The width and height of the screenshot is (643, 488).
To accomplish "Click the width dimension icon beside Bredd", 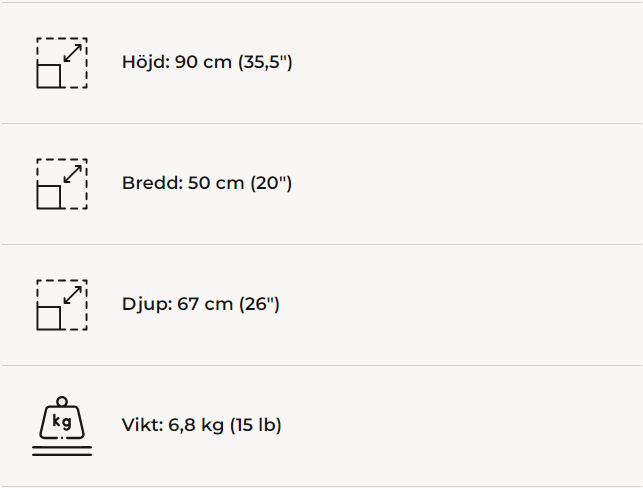I will pyautogui.click(x=61, y=184).
